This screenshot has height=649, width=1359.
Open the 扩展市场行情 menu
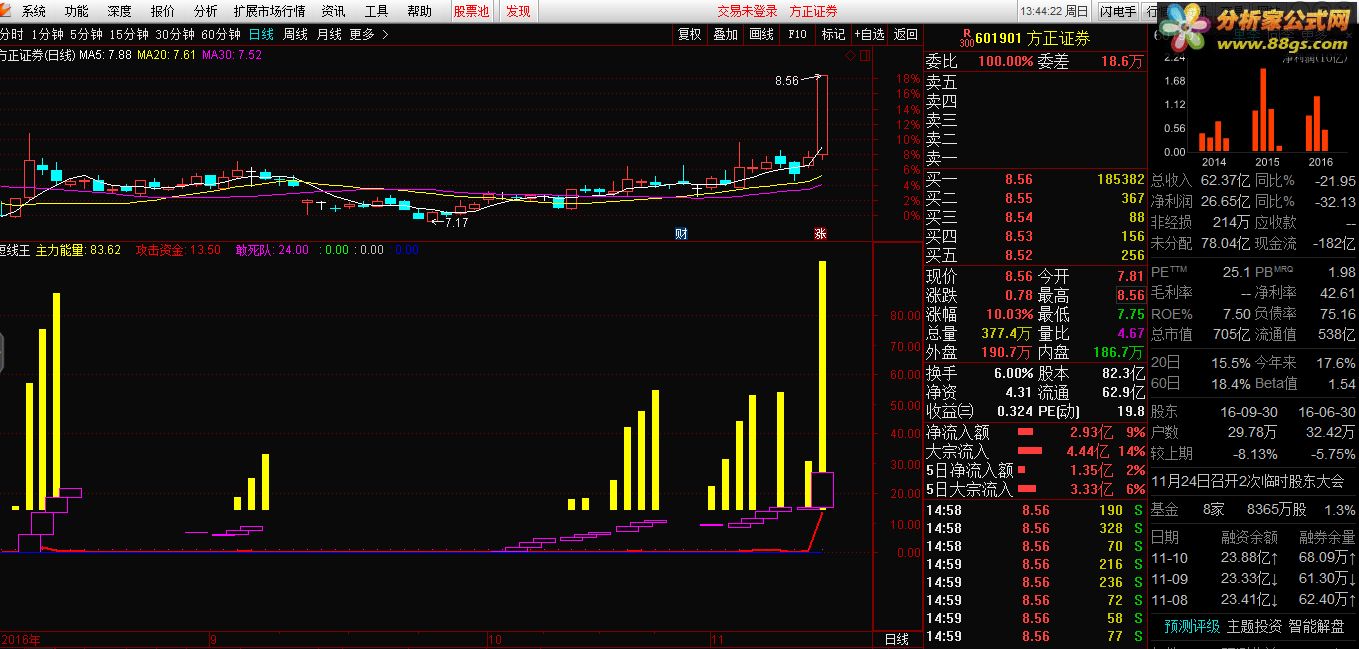tap(269, 11)
